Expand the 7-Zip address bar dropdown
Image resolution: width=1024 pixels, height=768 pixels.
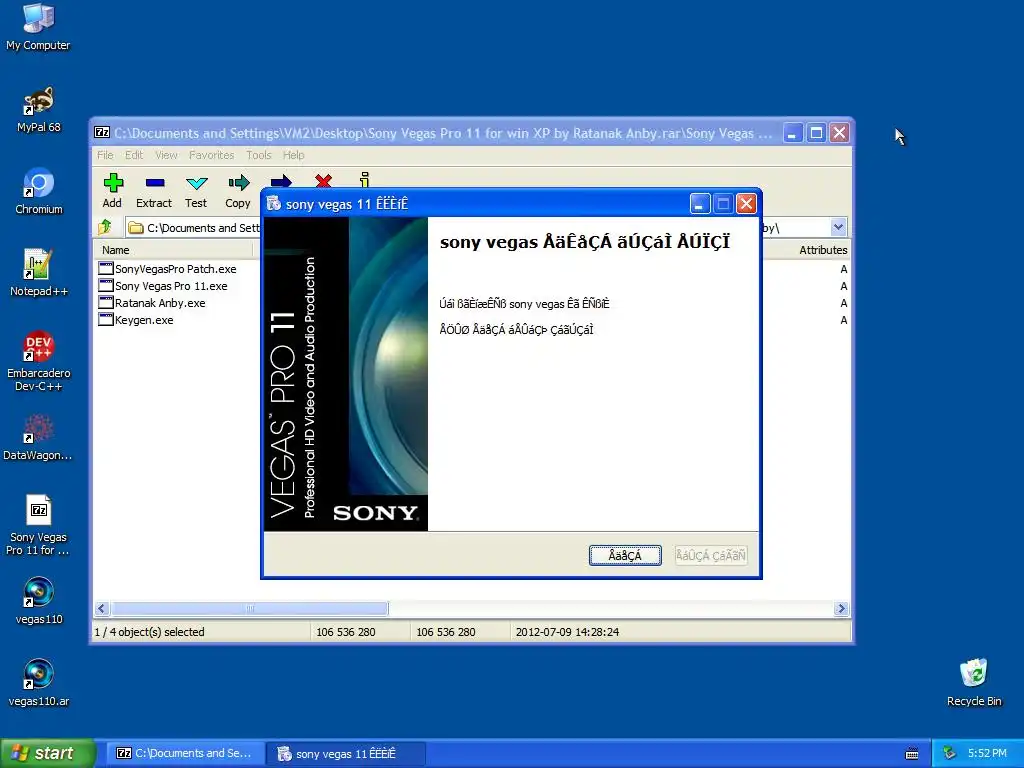coord(838,227)
